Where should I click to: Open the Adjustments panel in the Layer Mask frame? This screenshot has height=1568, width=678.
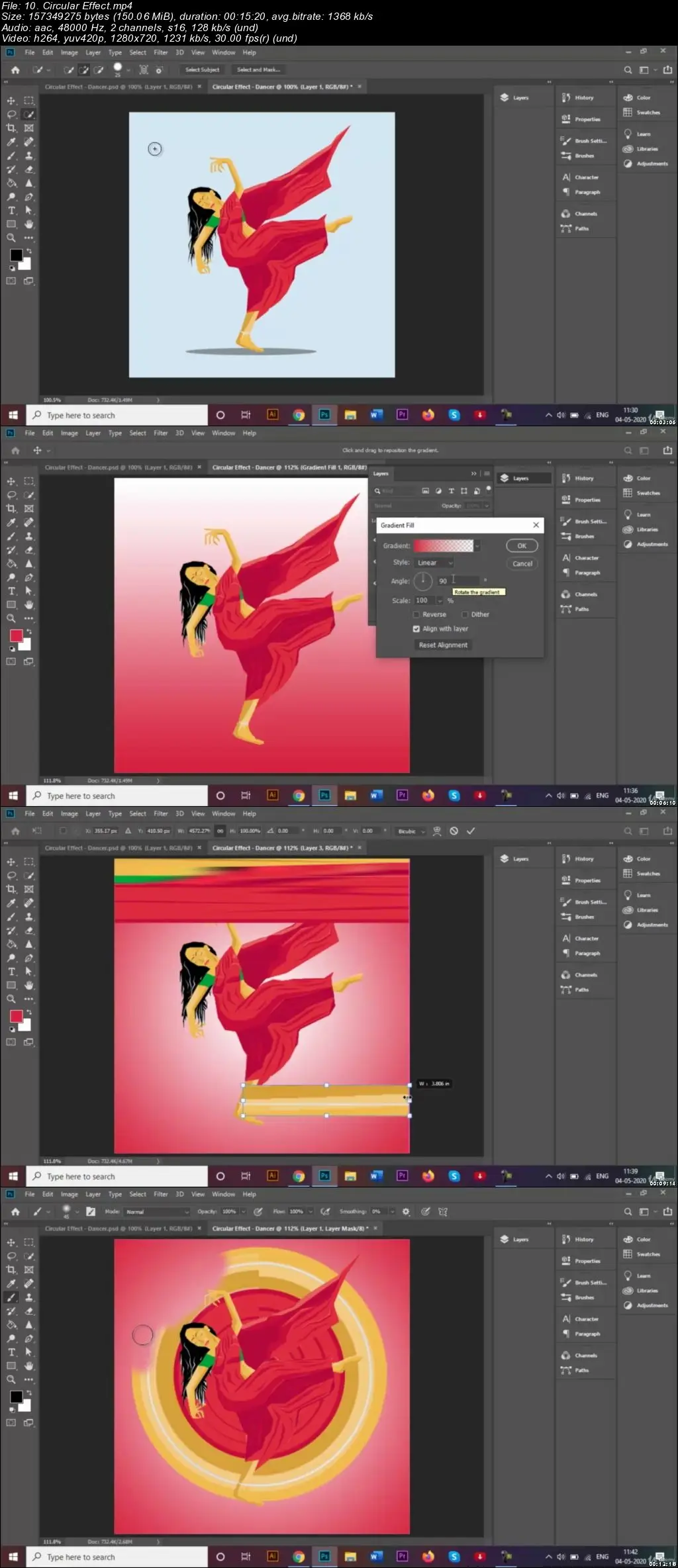[646, 1305]
